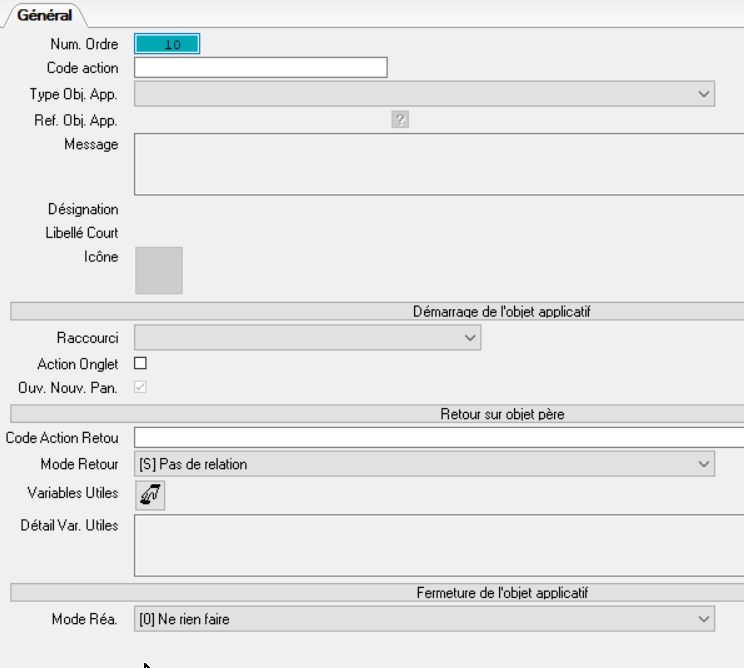Click inside the Message text area

point(438,164)
